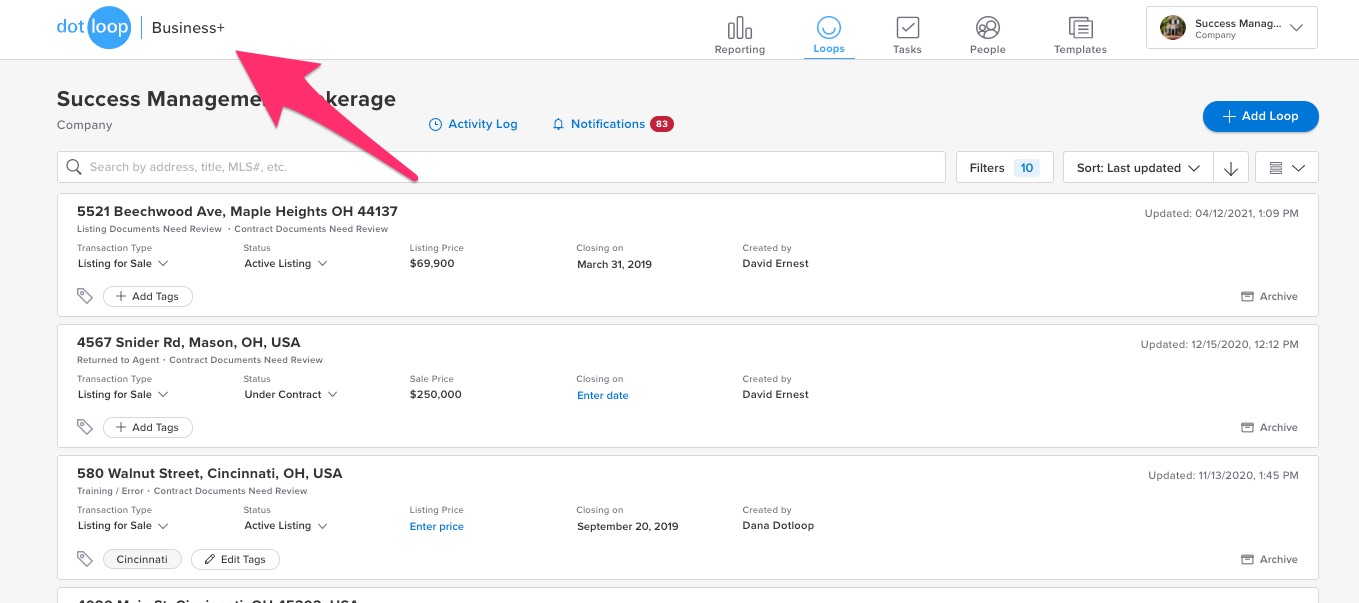Focus the loop search field
1359x603 pixels.
[x=501, y=167]
